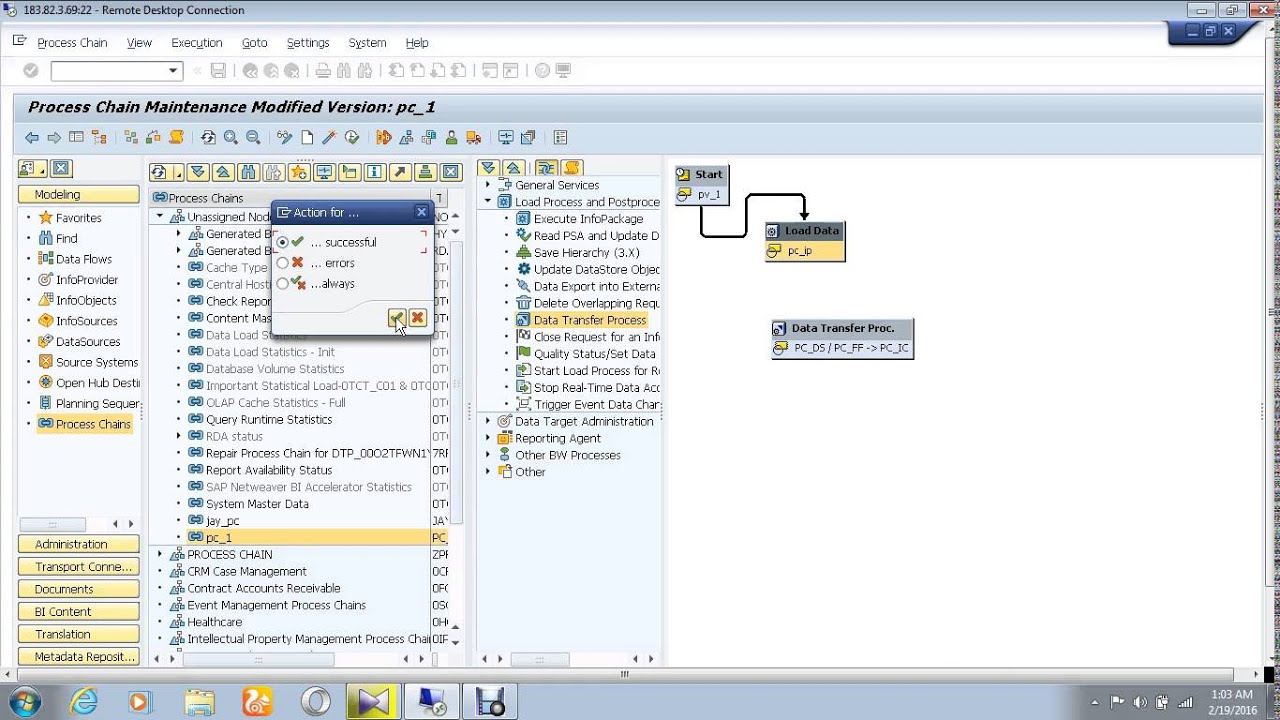This screenshot has height=720, width=1280.
Task: Select the "errors" radio option
Action: click(x=283, y=263)
